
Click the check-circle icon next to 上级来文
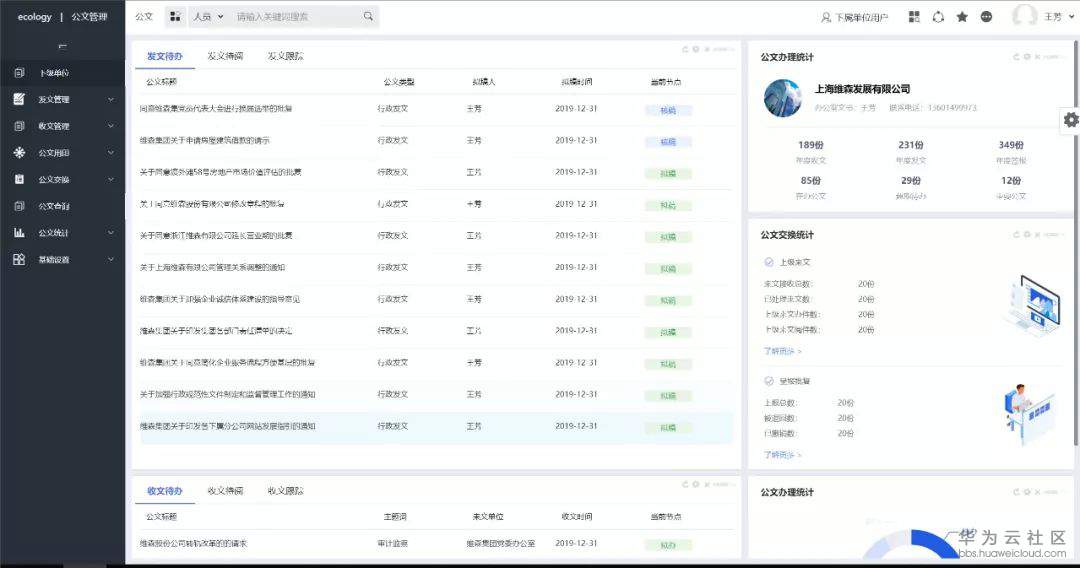769,262
